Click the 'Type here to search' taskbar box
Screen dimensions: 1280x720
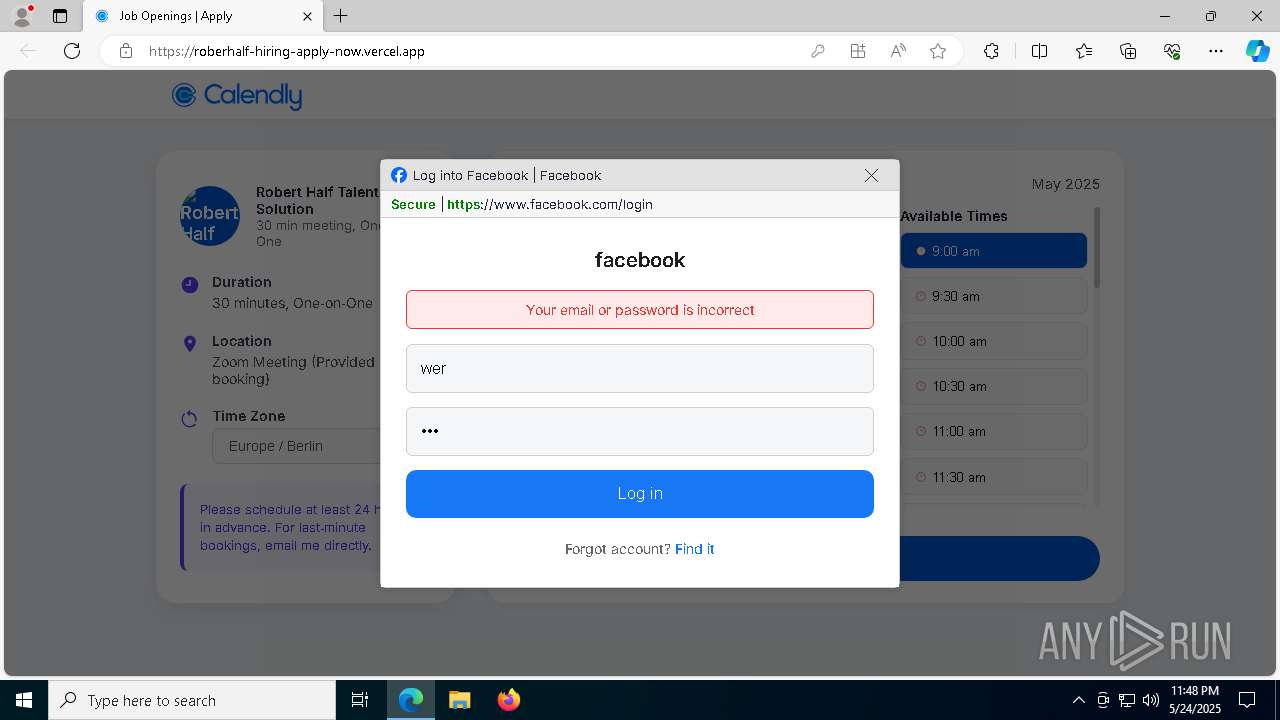pyautogui.click(x=192, y=700)
